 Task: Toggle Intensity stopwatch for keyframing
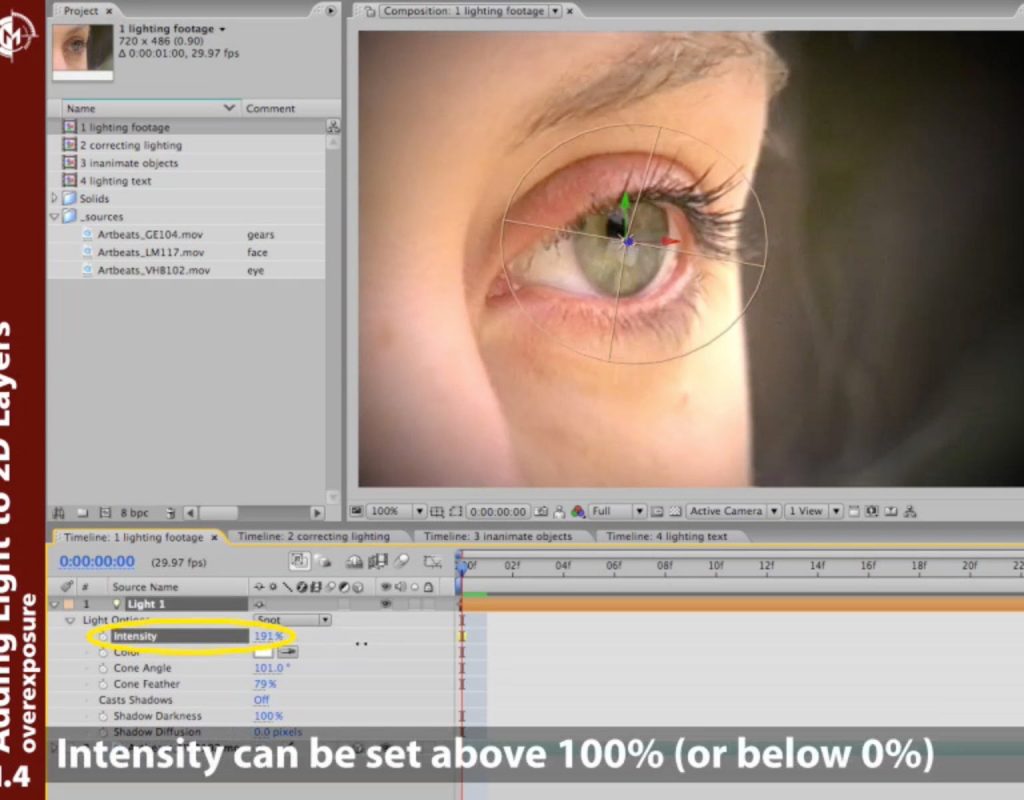[x=103, y=636]
